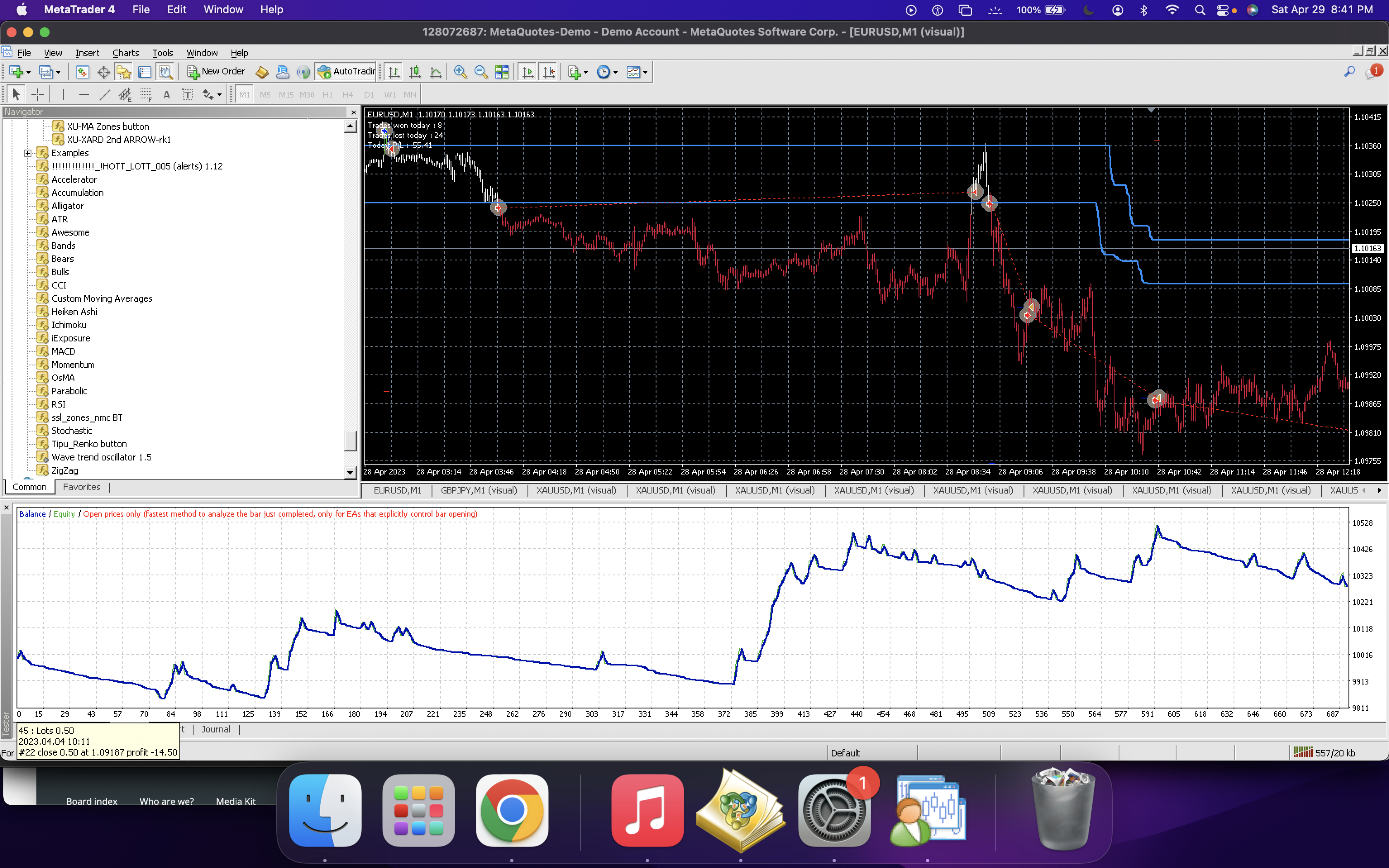Viewport: 1389px width, 868px height.
Task: Switch to the GBPJPY,M1 (visual) chart tab
Action: 479,490
